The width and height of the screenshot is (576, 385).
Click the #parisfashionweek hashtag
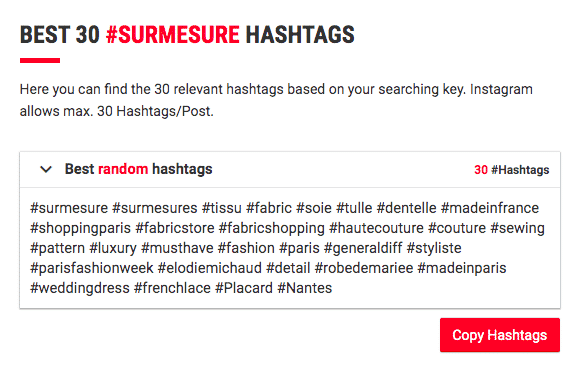pyautogui.click(x=92, y=268)
